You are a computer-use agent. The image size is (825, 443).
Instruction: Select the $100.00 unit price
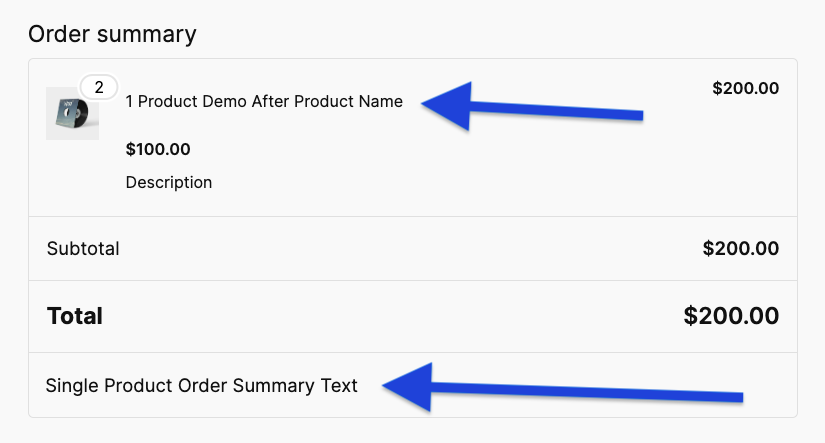[x=158, y=150]
